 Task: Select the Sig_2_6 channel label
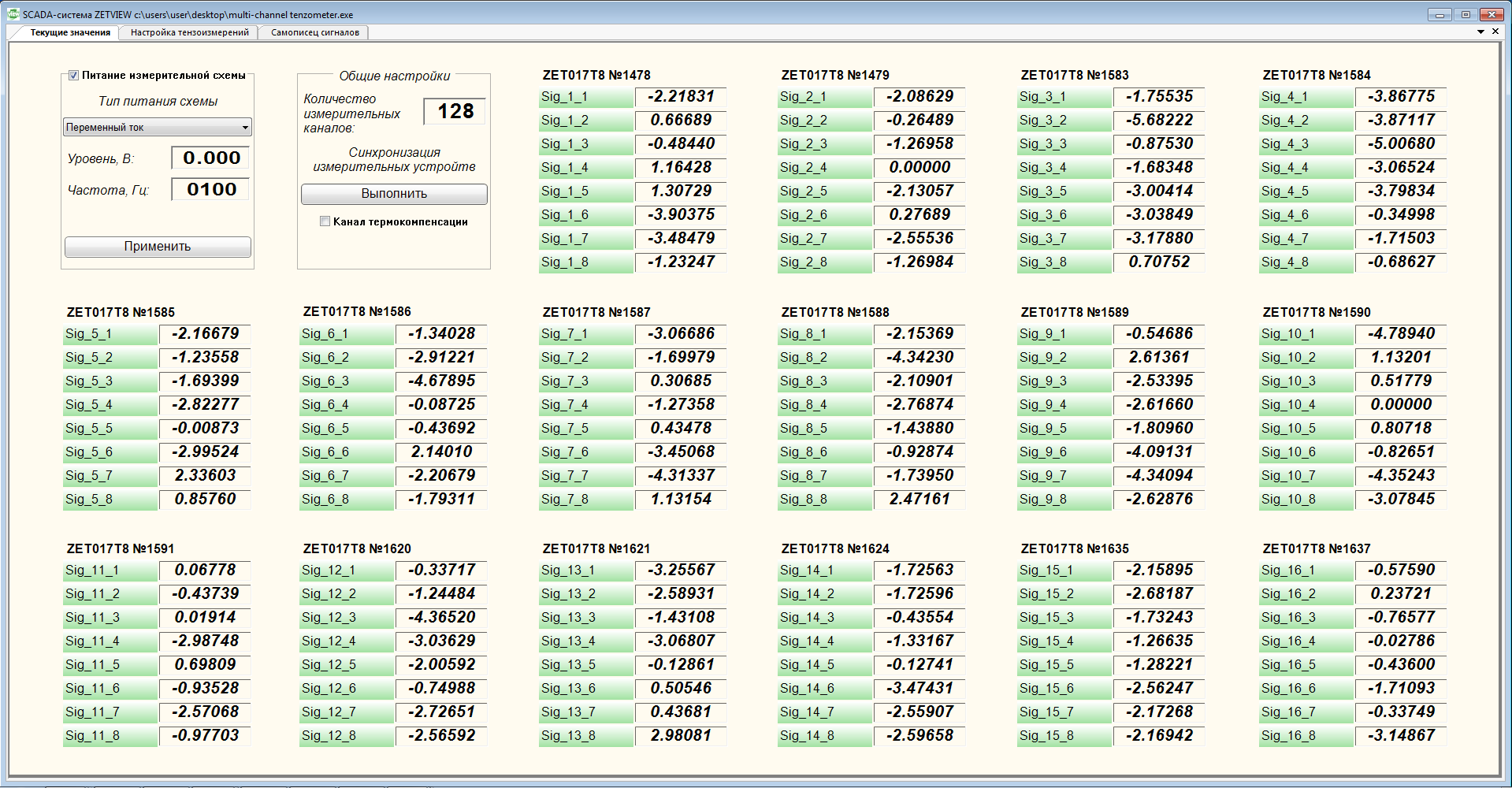pos(826,215)
